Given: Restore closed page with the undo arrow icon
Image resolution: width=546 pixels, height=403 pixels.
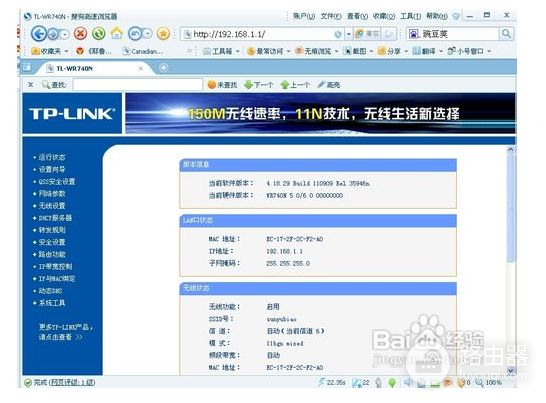Looking at the screenshot, I should coord(135,34).
